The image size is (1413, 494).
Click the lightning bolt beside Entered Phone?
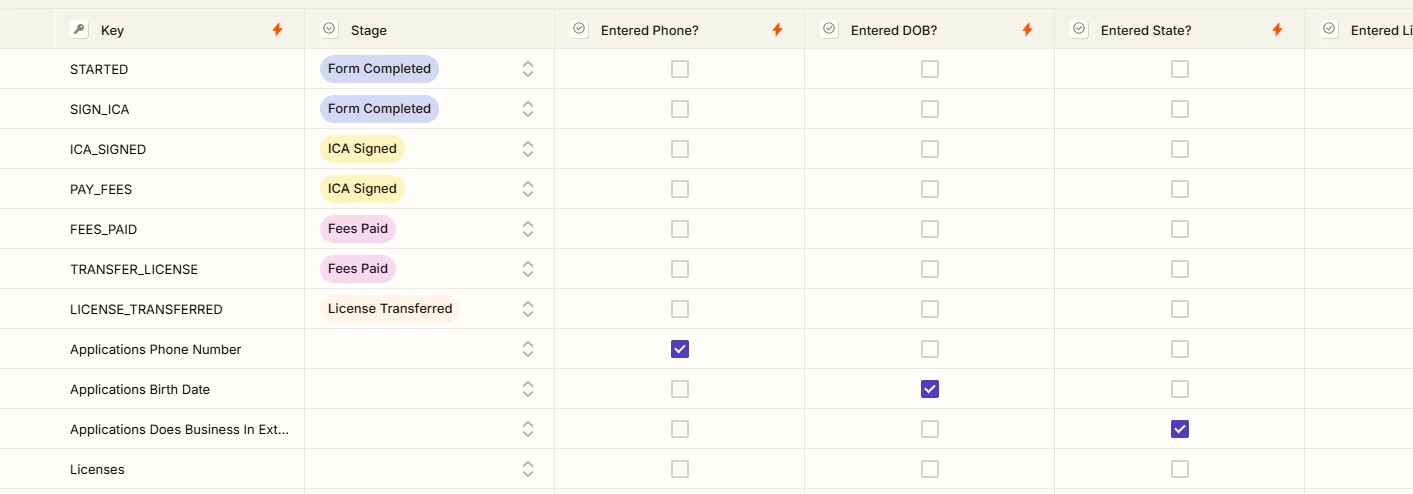click(x=777, y=30)
